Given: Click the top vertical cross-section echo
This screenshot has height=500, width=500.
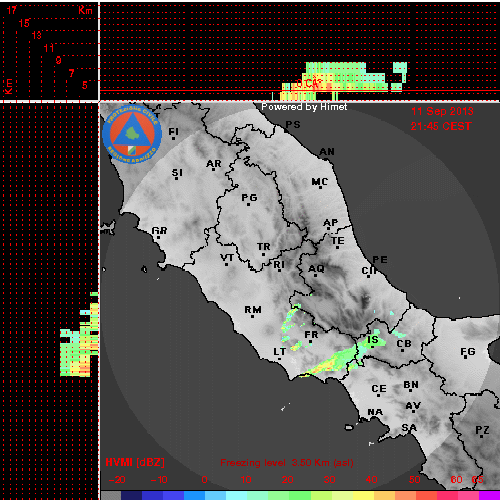Looking at the screenshot, I should 340,81.
